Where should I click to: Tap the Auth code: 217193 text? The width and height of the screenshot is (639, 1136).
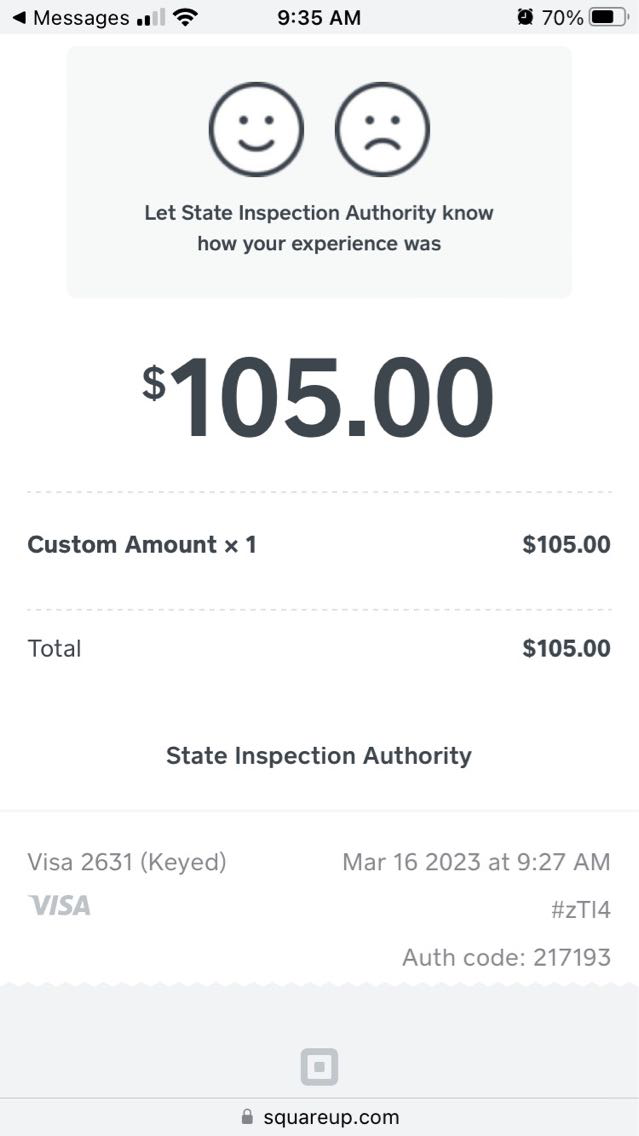pos(506,958)
